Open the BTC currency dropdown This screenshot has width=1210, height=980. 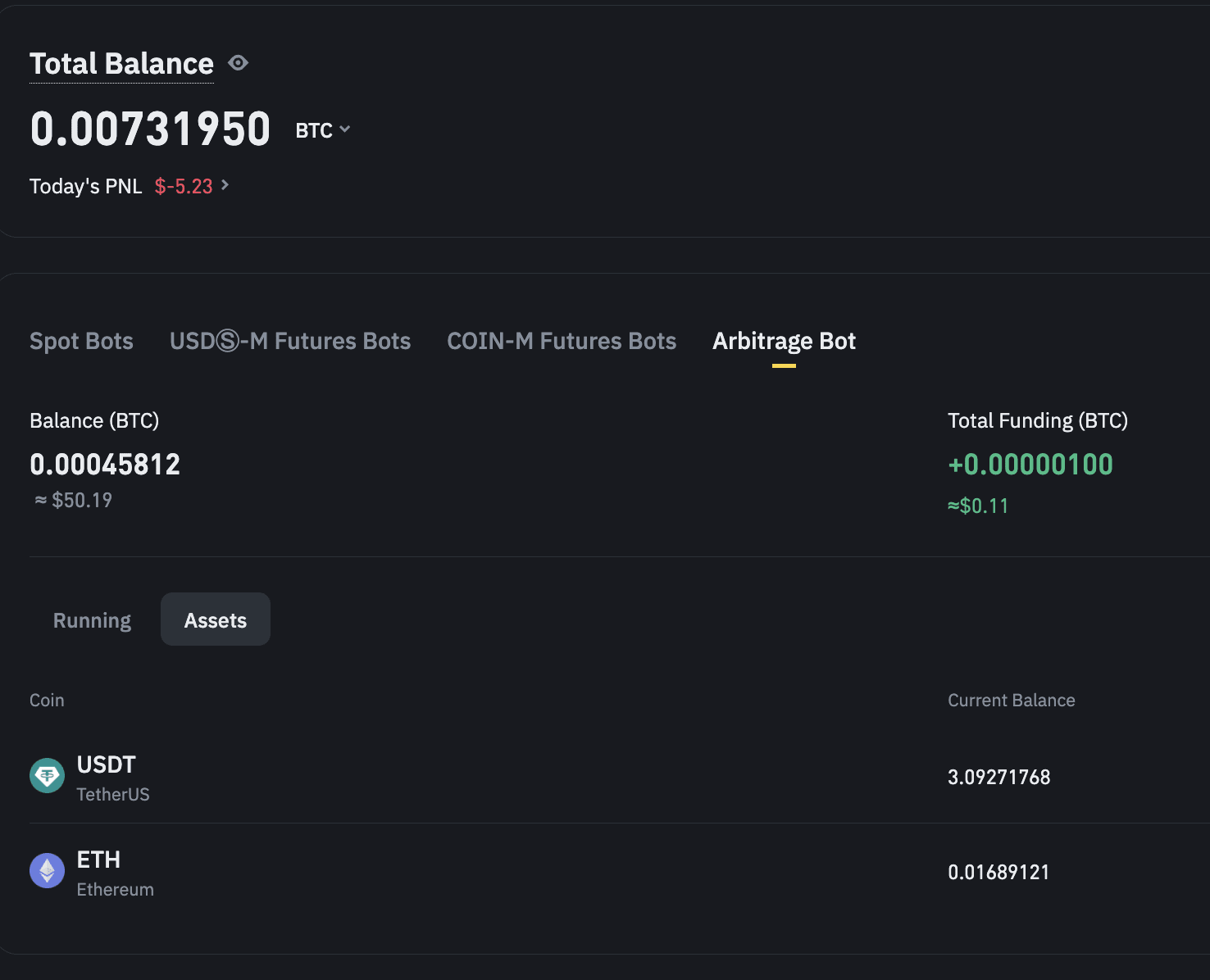click(x=323, y=130)
